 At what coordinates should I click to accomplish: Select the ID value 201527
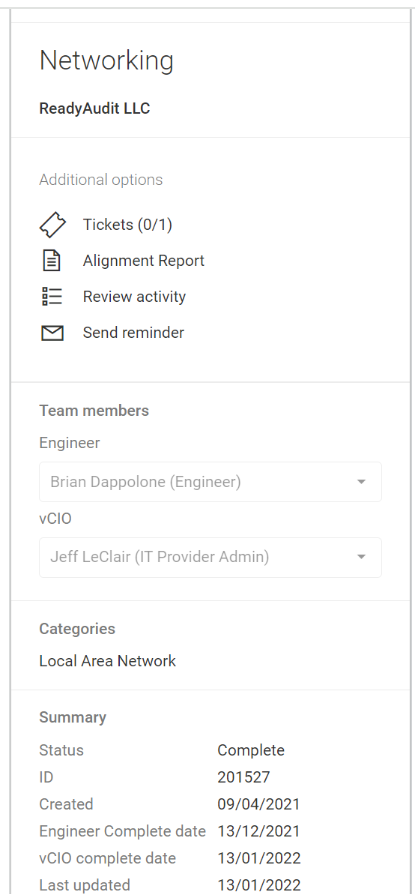tap(243, 777)
